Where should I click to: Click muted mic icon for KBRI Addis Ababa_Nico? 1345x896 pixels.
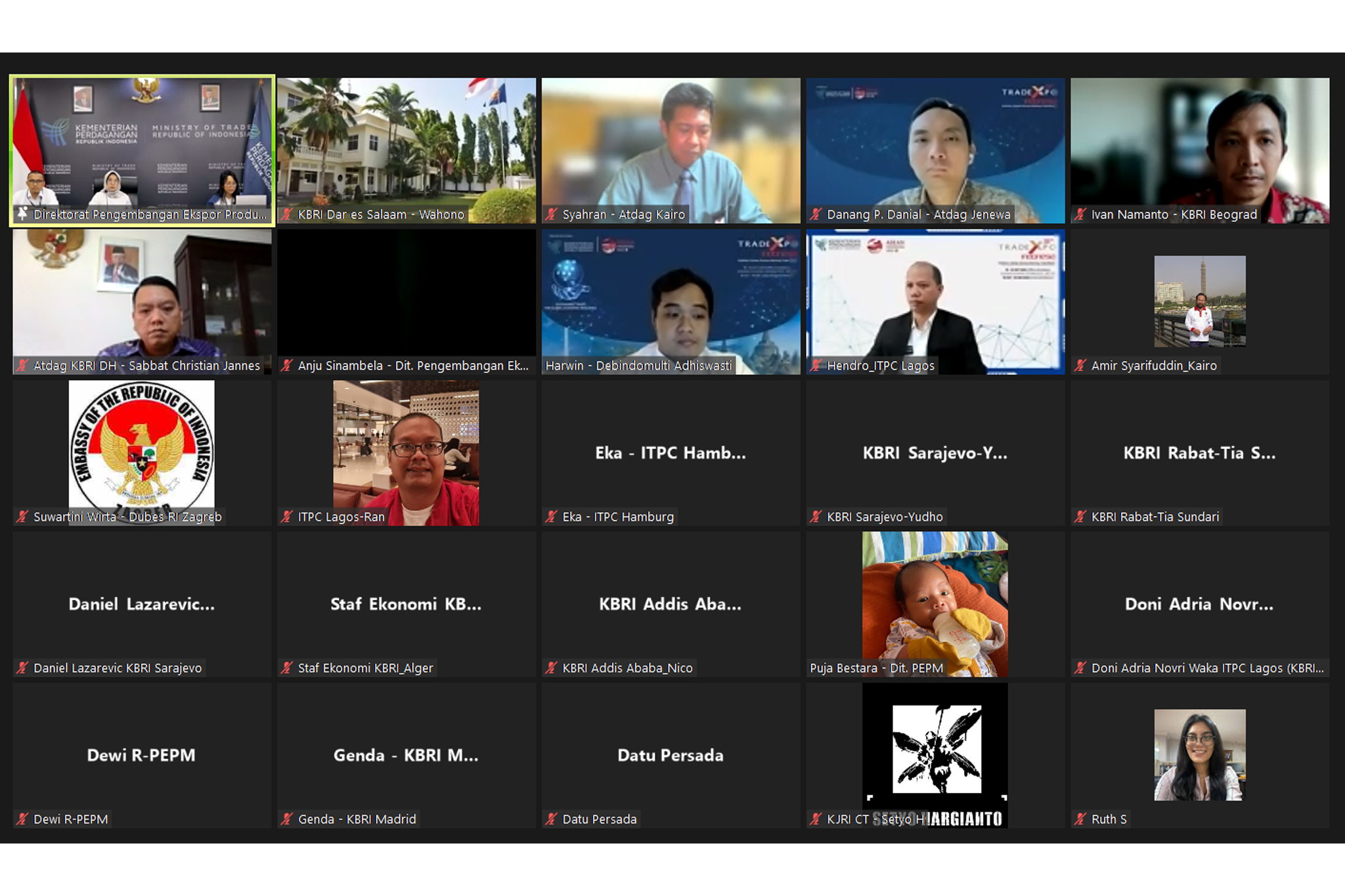coord(552,668)
